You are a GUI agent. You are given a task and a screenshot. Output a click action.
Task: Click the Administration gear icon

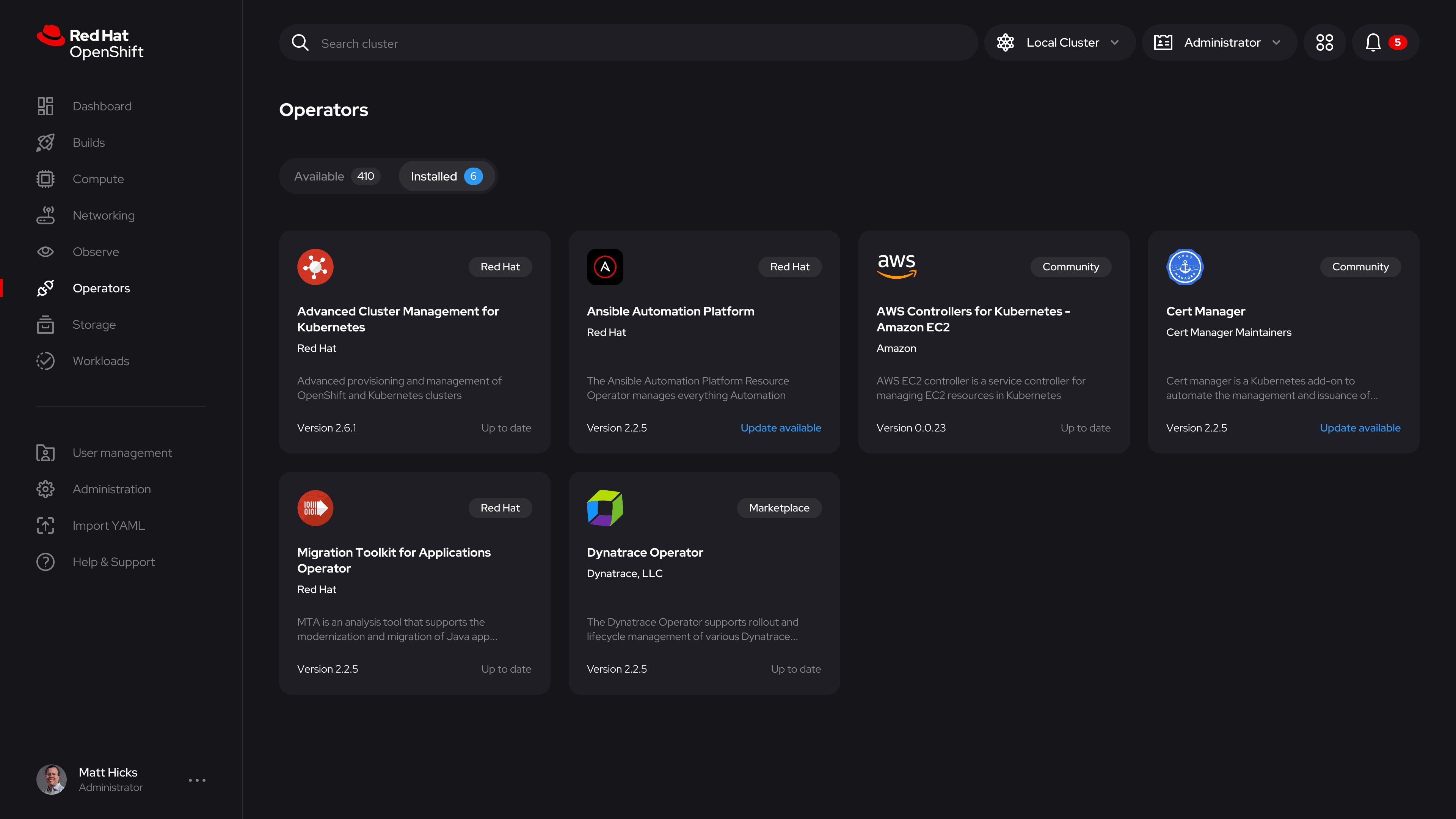click(45, 489)
